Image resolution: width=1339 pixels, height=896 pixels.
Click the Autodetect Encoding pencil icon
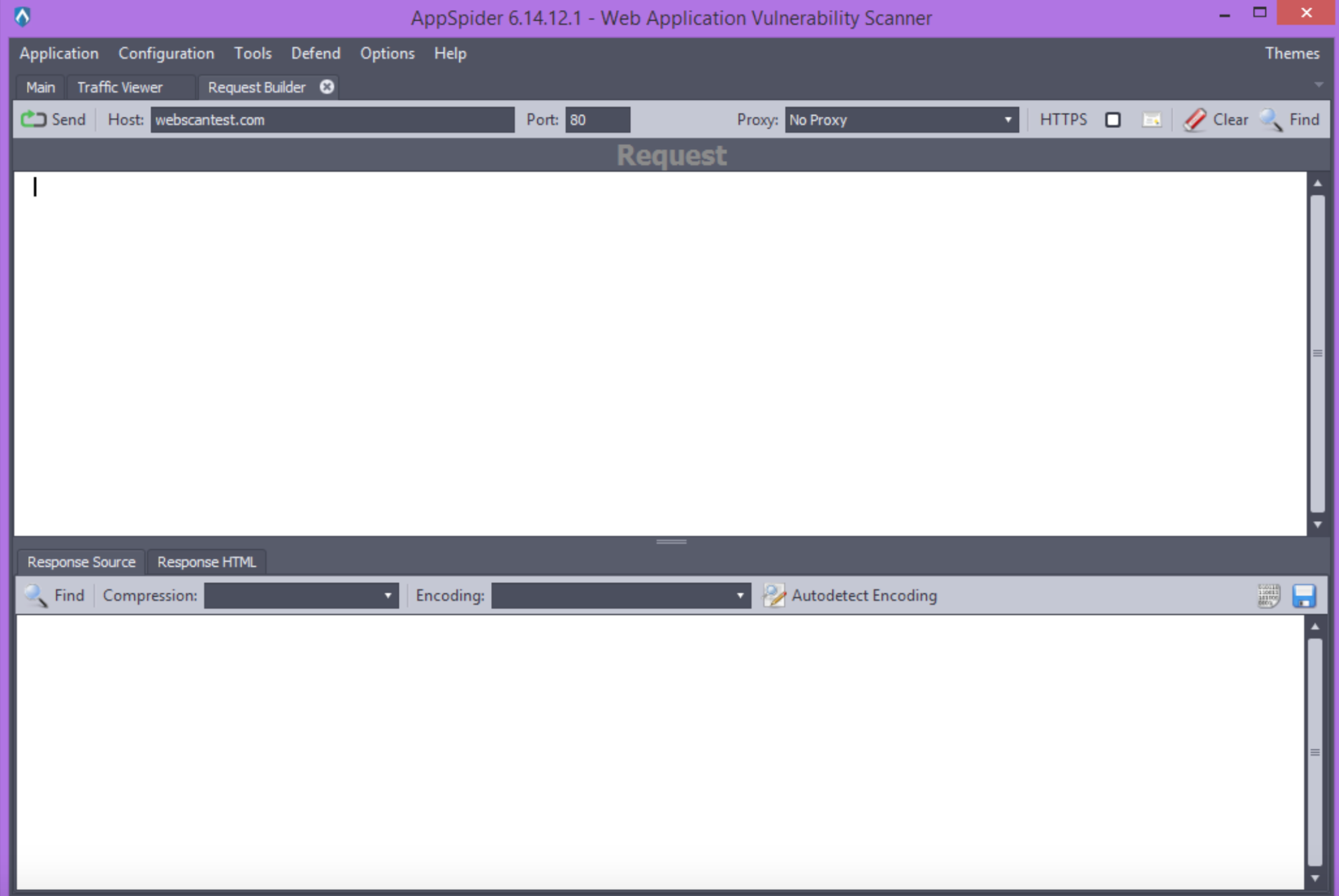pyautogui.click(x=774, y=595)
